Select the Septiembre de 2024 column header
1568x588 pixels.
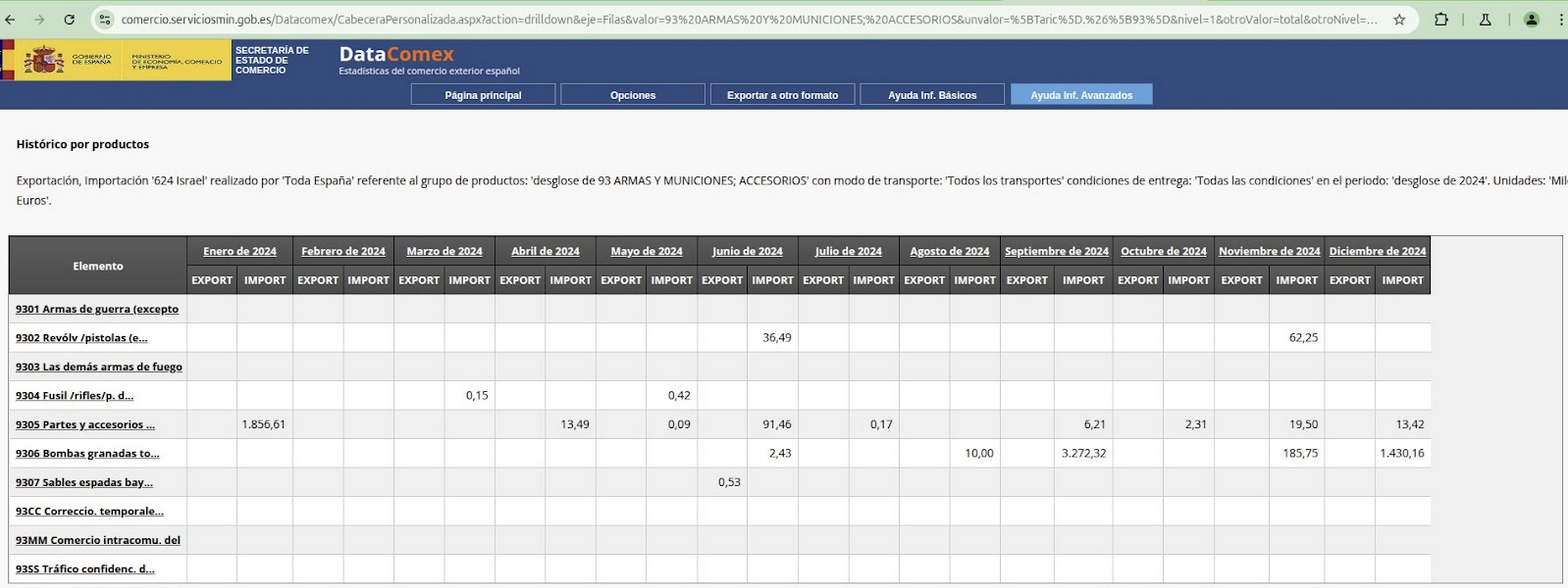coord(1056,251)
